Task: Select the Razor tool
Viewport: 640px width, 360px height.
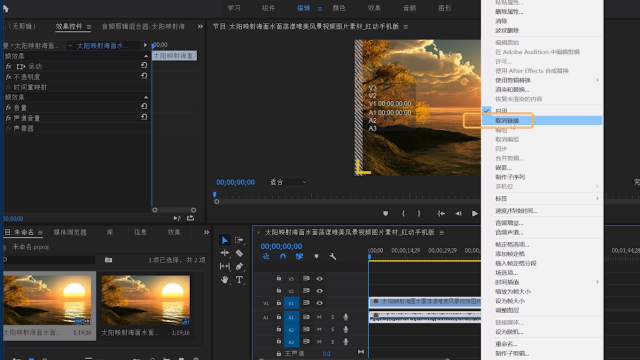Action: 239,253
